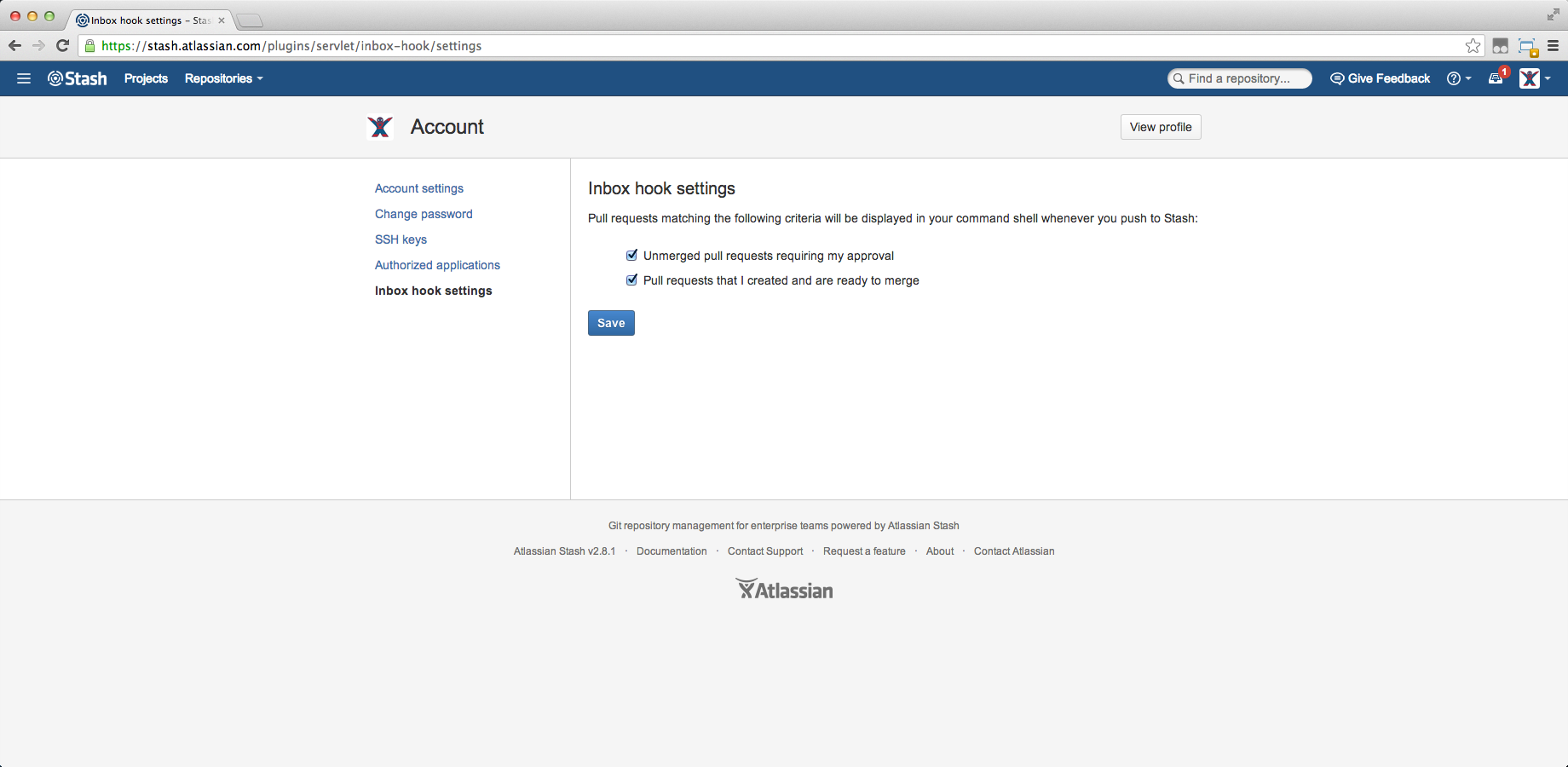Close the Inbox hook settings tab
The image size is (1568, 767).
coord(222,20)
